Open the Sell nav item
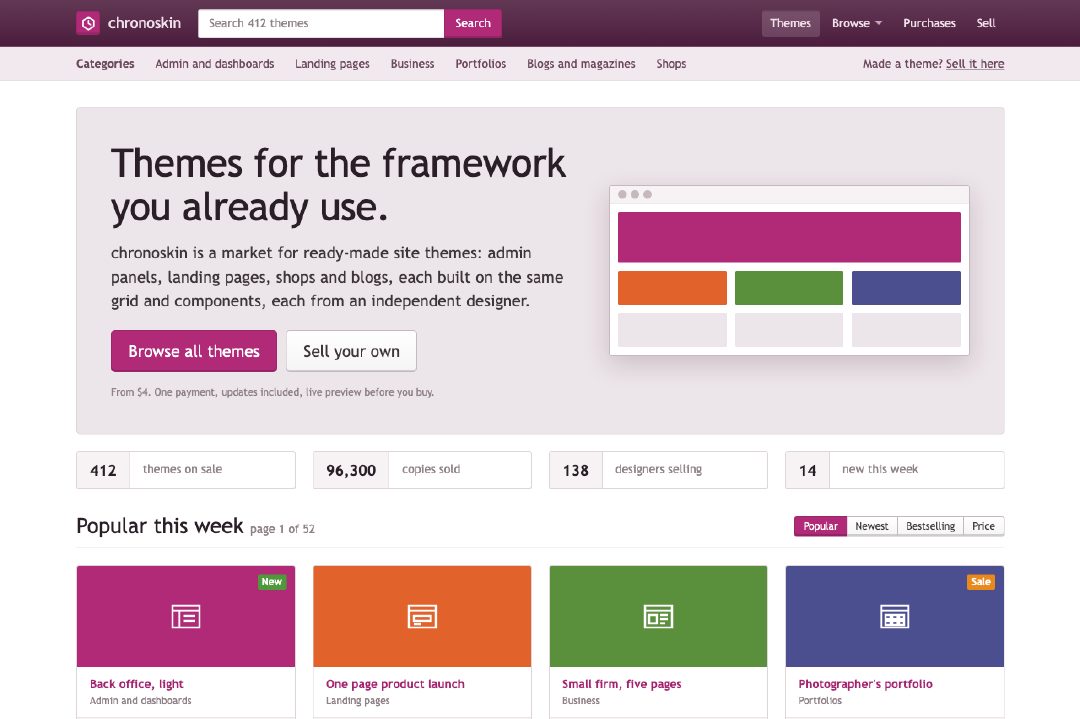This screenshot has height=719, width=1080. 986,23
